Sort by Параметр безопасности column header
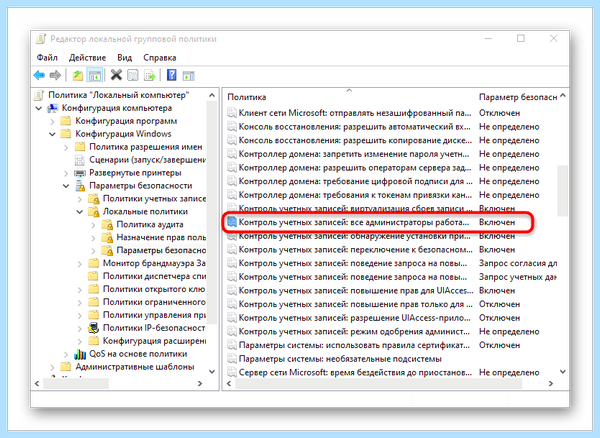This screenshot has height=438, width=600. (x=518, y=97)
